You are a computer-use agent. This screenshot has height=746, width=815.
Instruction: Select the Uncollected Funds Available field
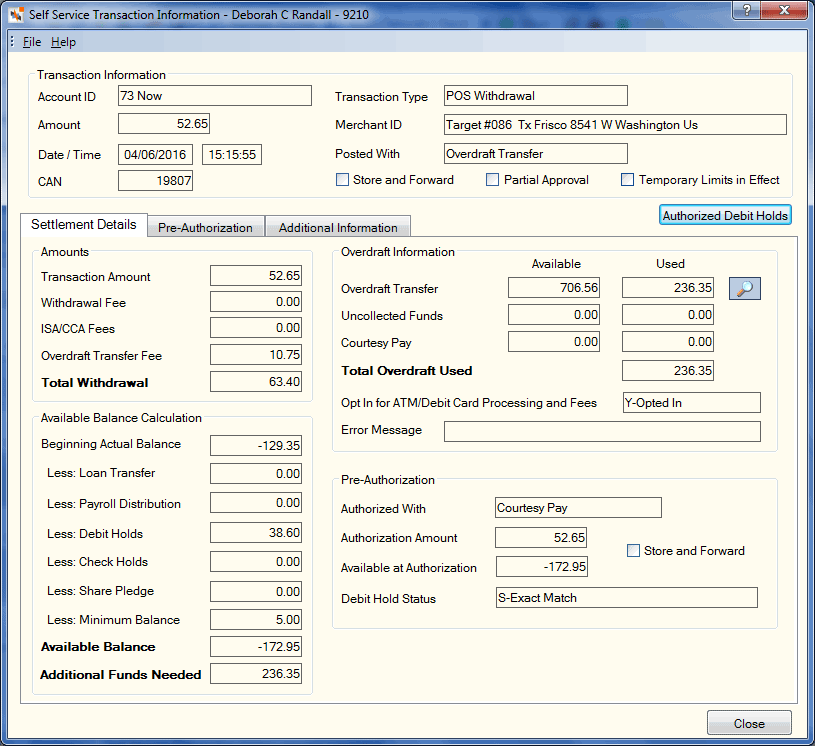554,315
